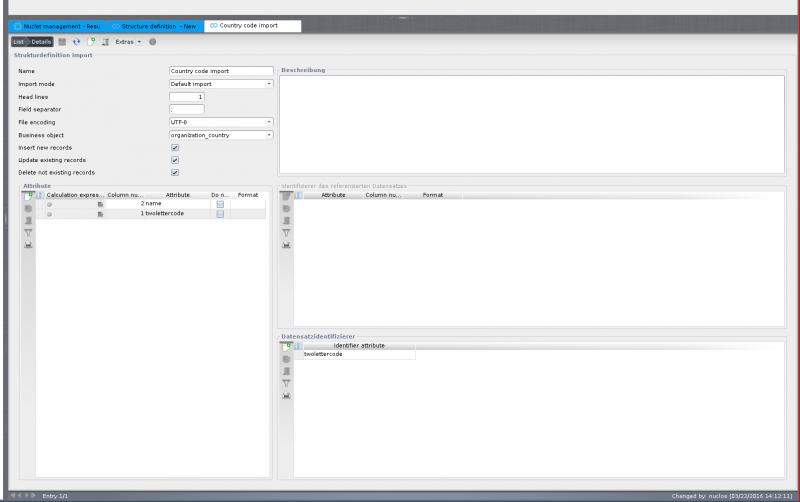This screenshot has height=502, width=800.
Task: Click the Name input field
Action: pyautogui.click(x=221, y=72)
